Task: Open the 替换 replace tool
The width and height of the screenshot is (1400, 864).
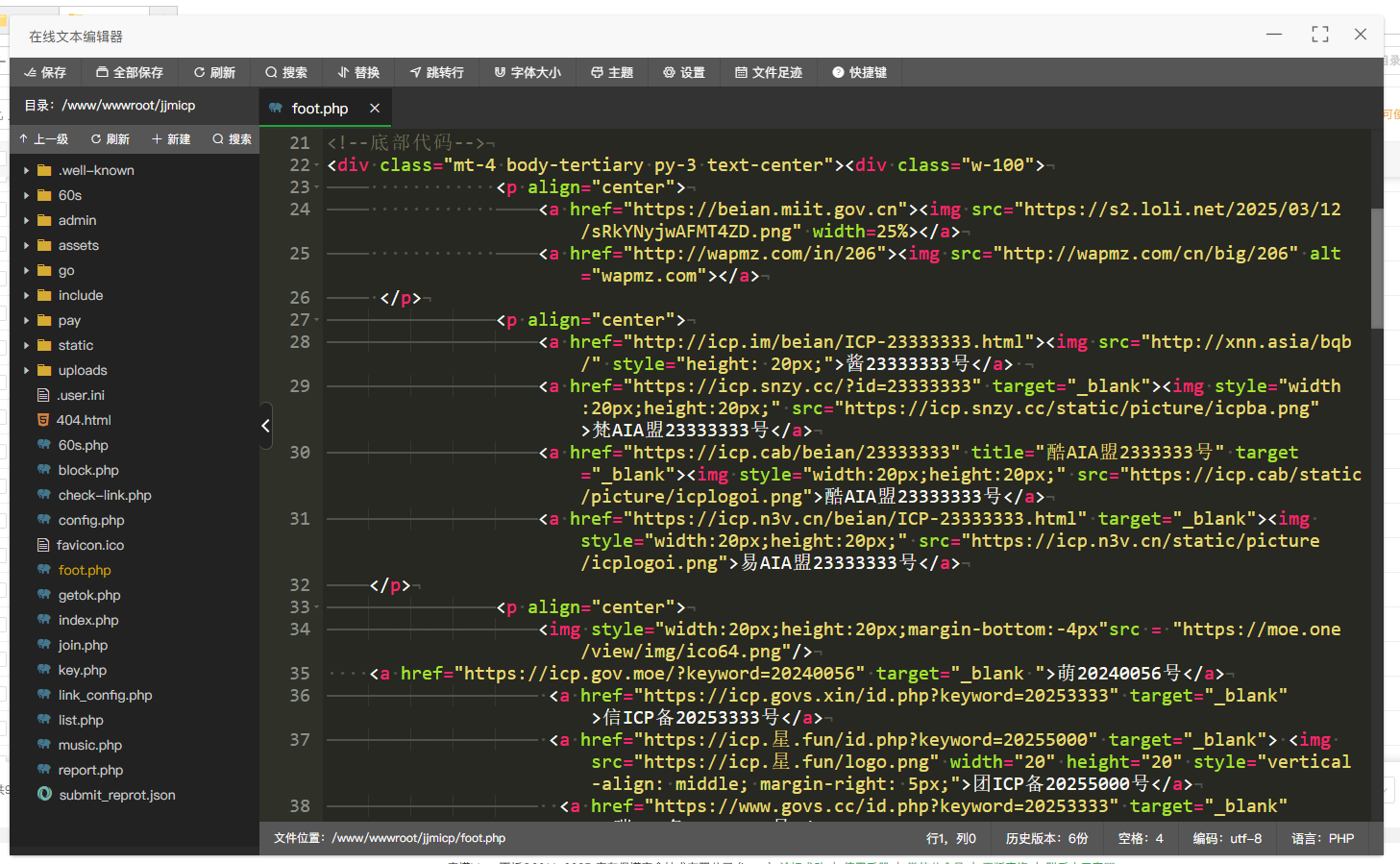Action: pos(358,72)
